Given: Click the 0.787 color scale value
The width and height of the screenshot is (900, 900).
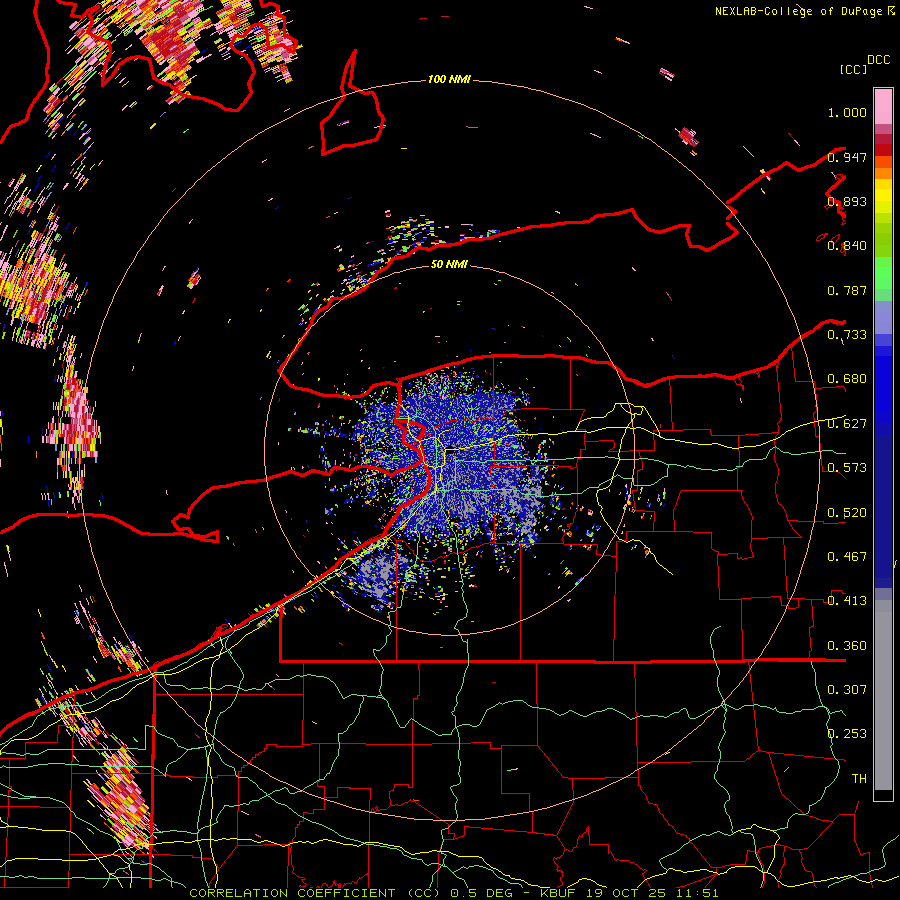Looking at the screenshot, I should pos(847,290).
